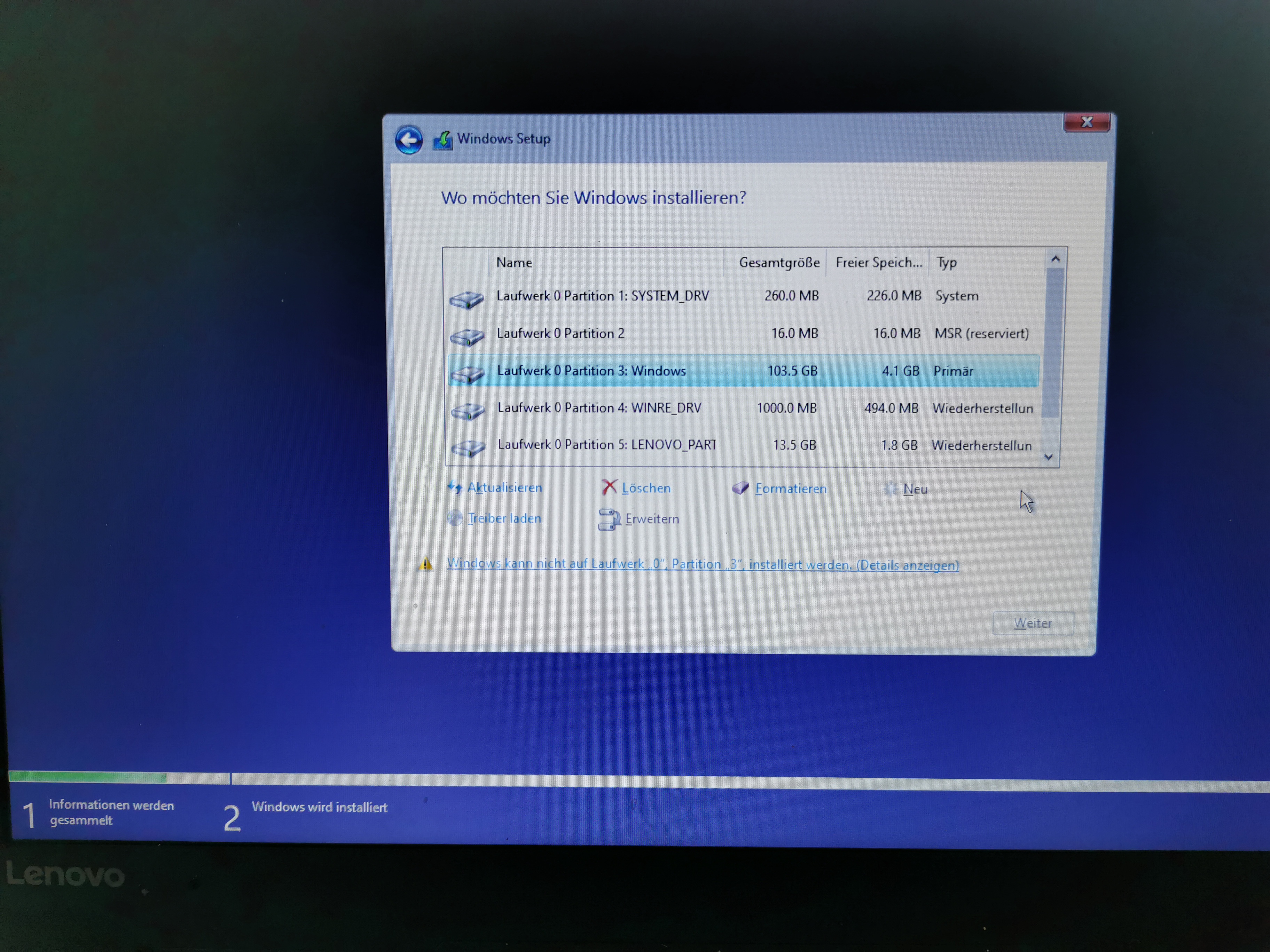Click the Aktualisieren refresh icon
The image size is (1270, 952).
pyautogui.click(x=455, y=487)
